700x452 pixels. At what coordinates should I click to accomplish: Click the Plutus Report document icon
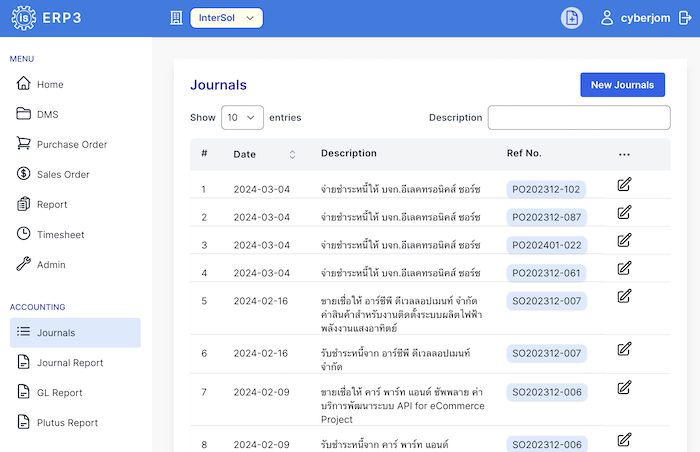point(23,422)
